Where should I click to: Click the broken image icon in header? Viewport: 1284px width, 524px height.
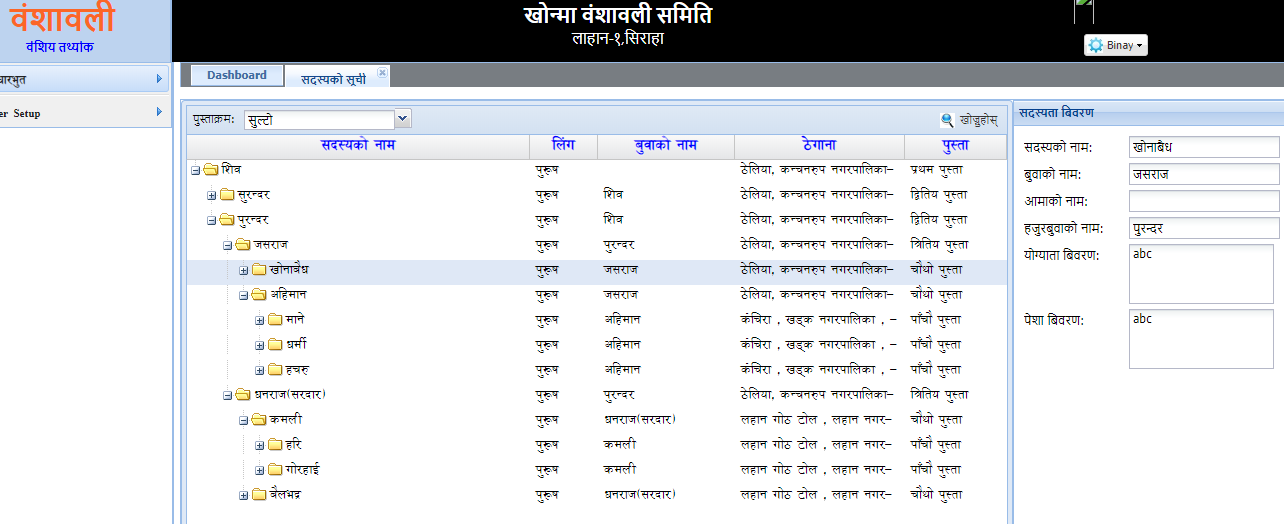[1084, 11]
